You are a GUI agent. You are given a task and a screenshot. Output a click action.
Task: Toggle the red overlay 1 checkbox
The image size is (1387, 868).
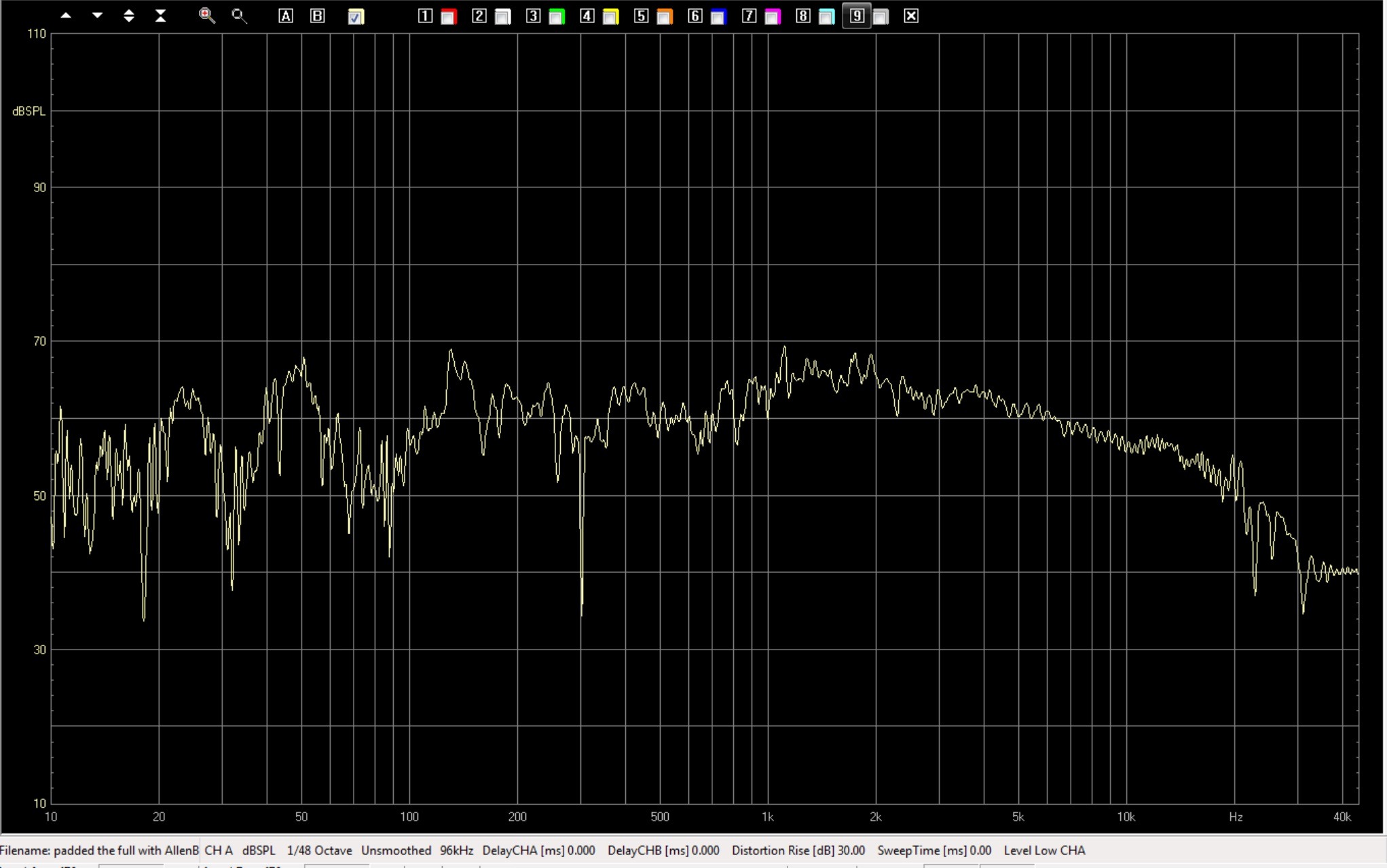click(x=448, y=16)
